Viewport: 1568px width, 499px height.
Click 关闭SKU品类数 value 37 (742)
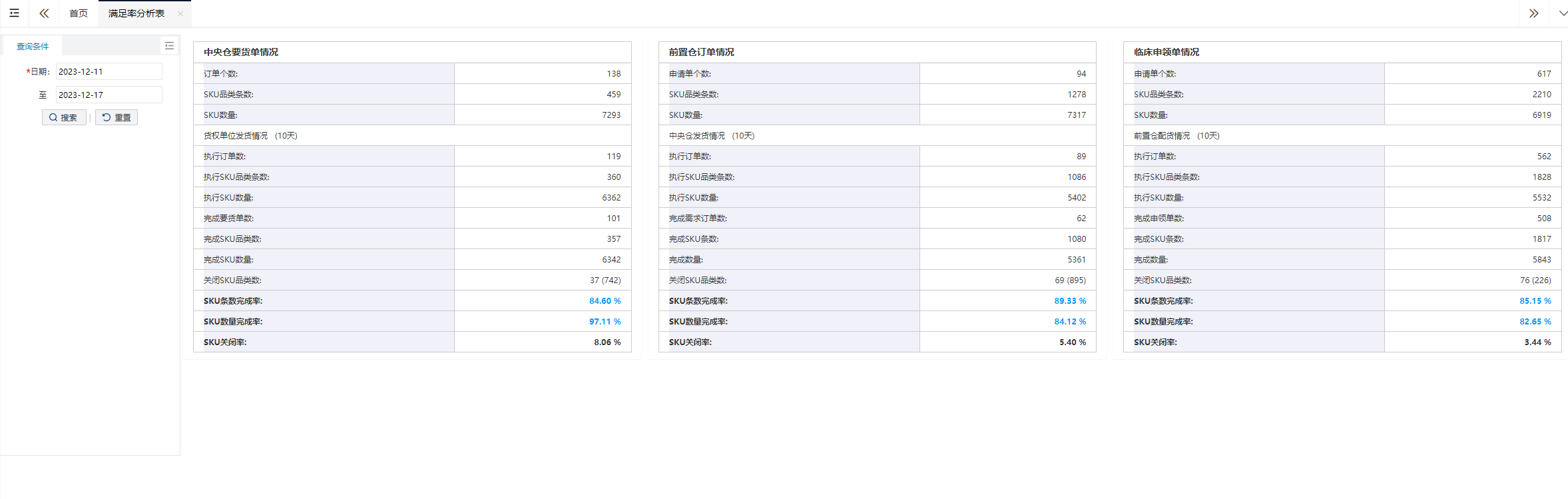pos(605,280)
